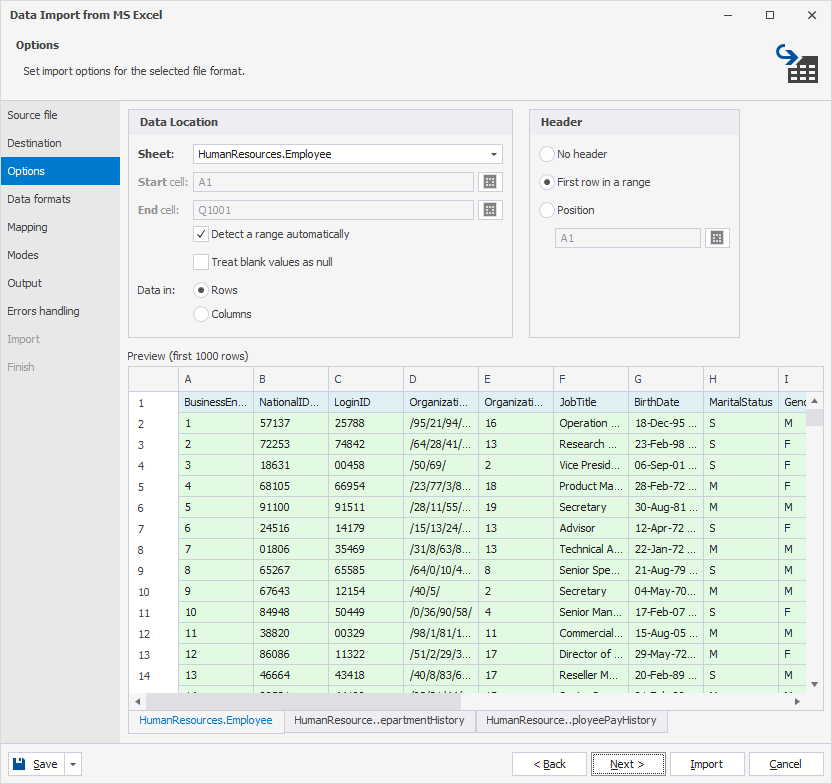The height and width of the screenshot is (784, 832).
Task: Select the Columns radio button
Action: 201,314
